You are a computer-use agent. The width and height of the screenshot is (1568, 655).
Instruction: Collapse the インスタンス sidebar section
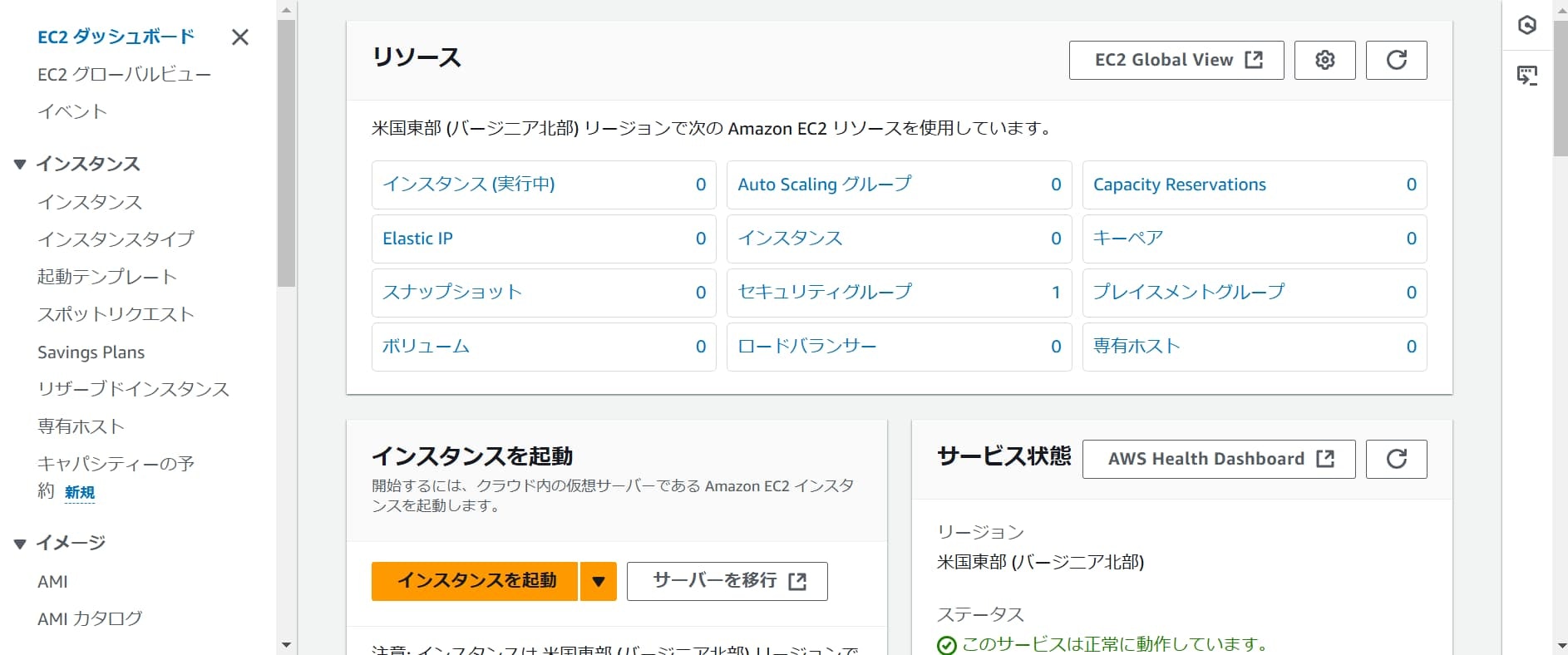coord(20,165)
